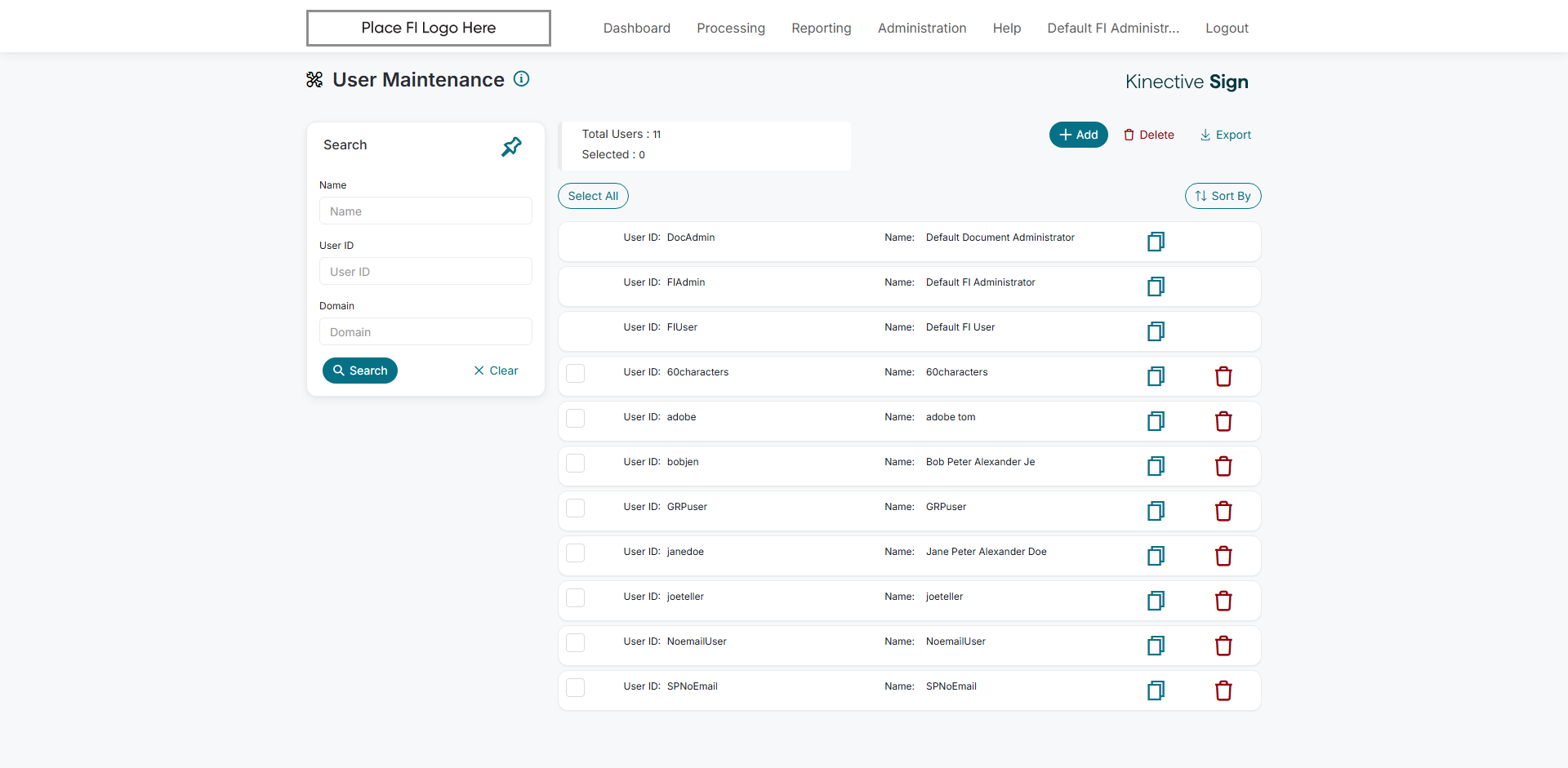The image size is (1568, 768).
Task: Clear the search filters
Action: tap(496, 371)
